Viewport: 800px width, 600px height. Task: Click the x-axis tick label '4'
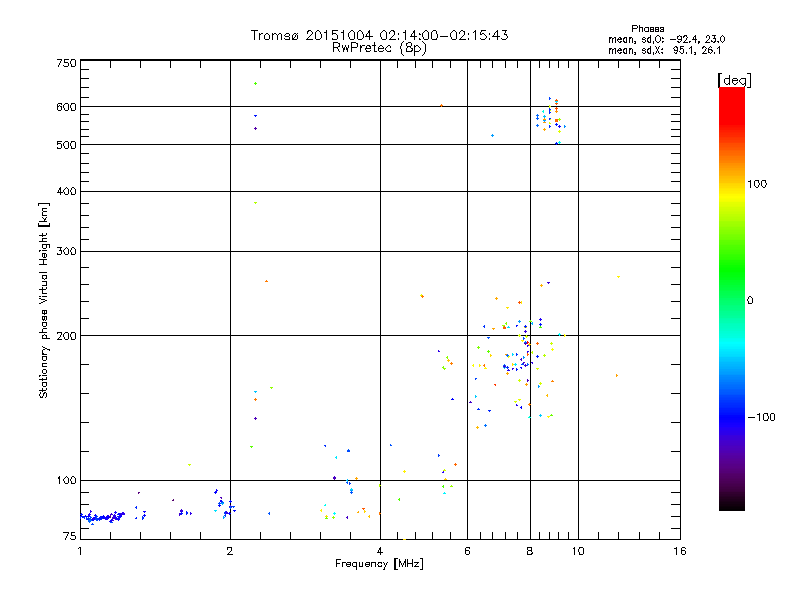coord(380,551)
